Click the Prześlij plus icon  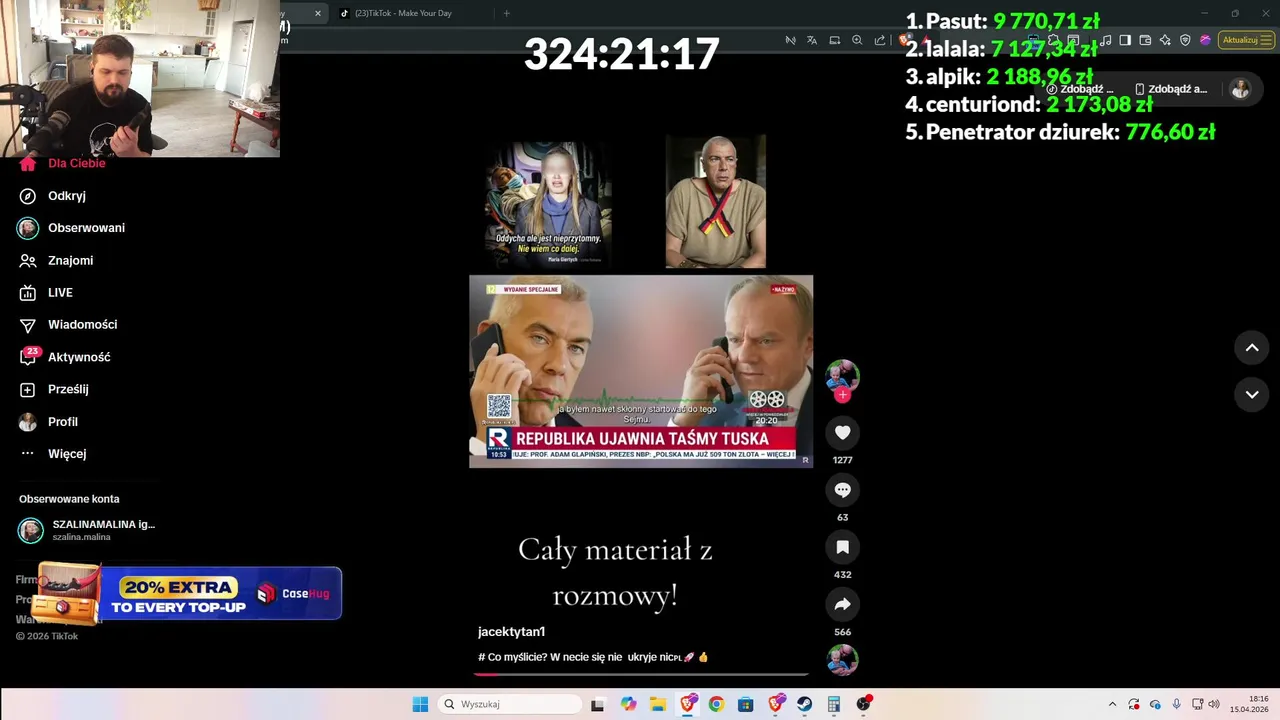pyautogui.click(x=28, y=389)
